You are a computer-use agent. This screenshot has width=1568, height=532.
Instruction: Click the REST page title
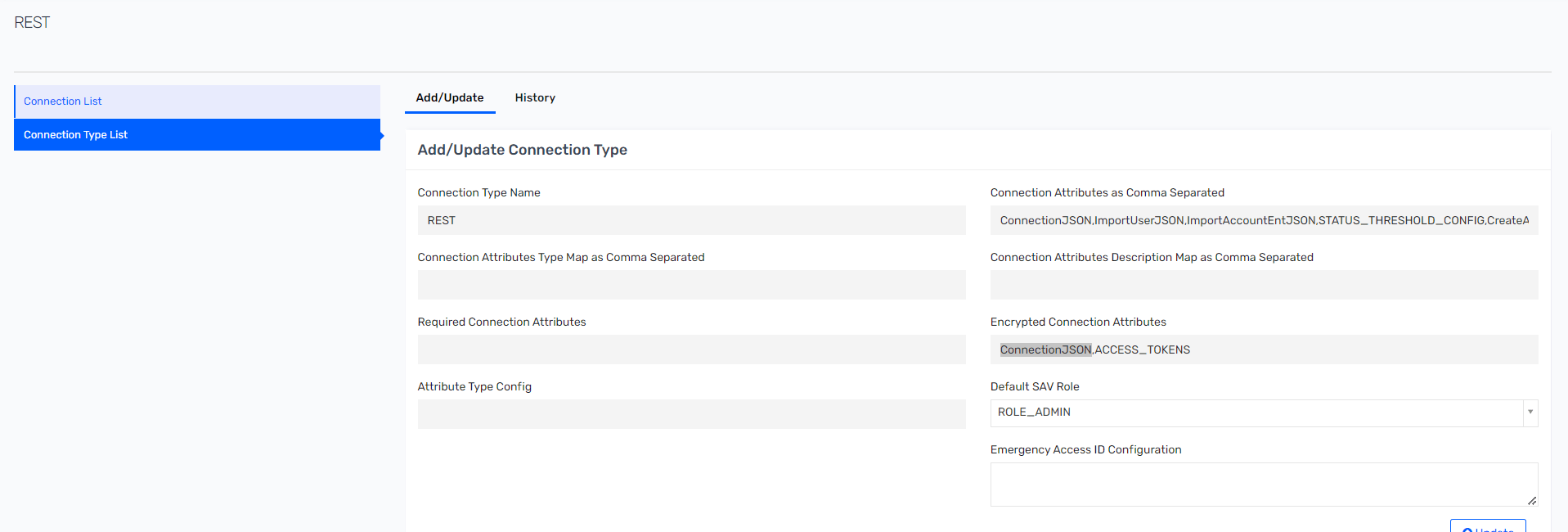pos(32,23)
